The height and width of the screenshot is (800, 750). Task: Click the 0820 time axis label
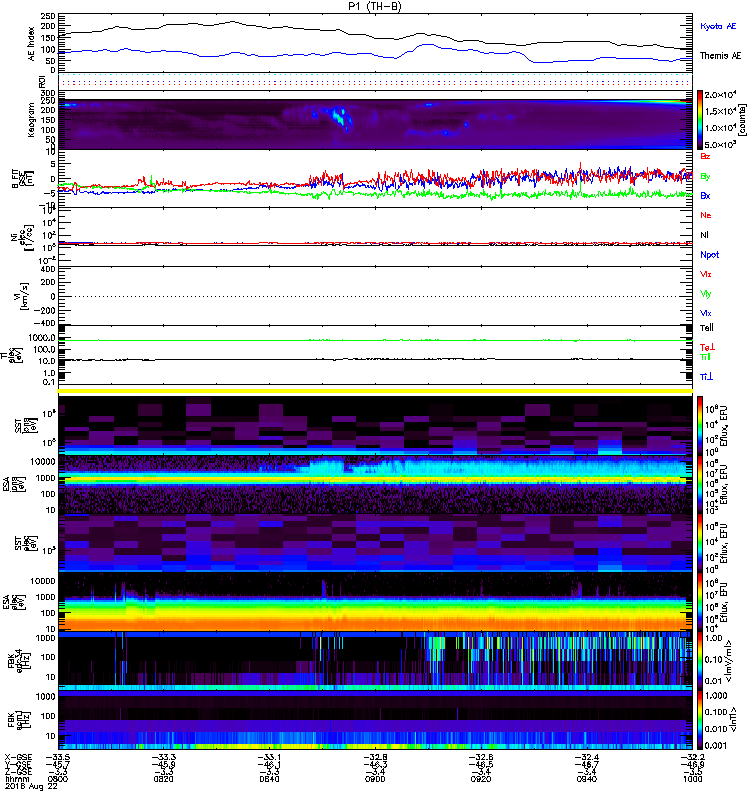(x=163, y=779)
